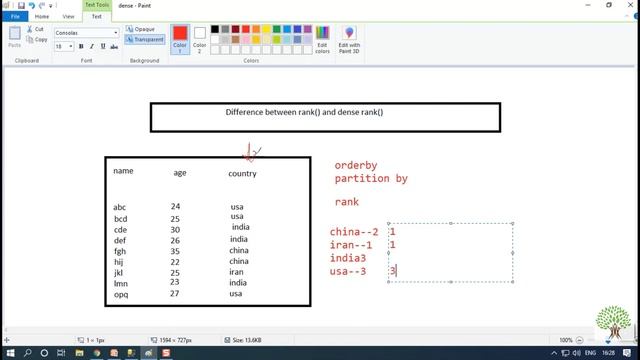Switch to the Paint taskbar icon
The image size is (640, 360).
click(149, 353)
